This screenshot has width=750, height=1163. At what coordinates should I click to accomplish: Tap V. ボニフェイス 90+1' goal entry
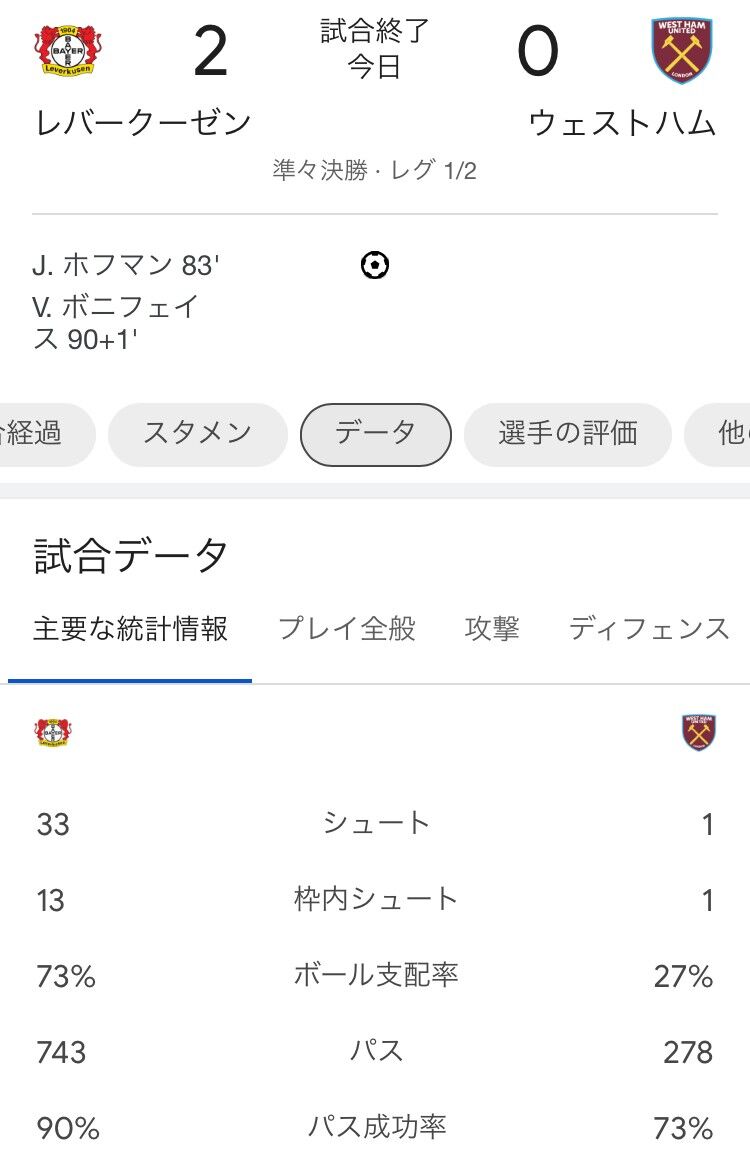pyautogui.click(x=116, y=323)
